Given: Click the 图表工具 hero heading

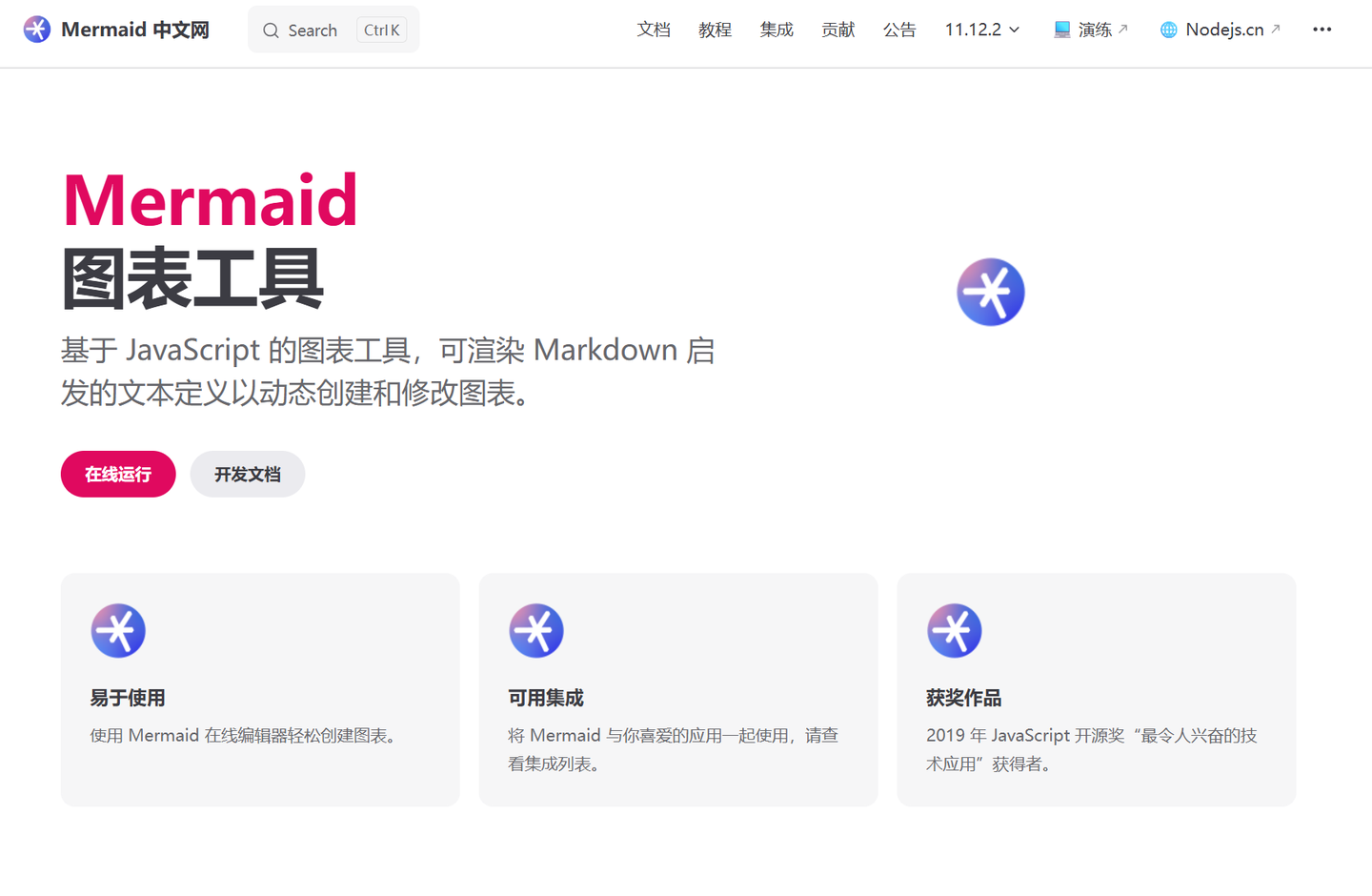Looking at the screenshot, I should point(192,278).
